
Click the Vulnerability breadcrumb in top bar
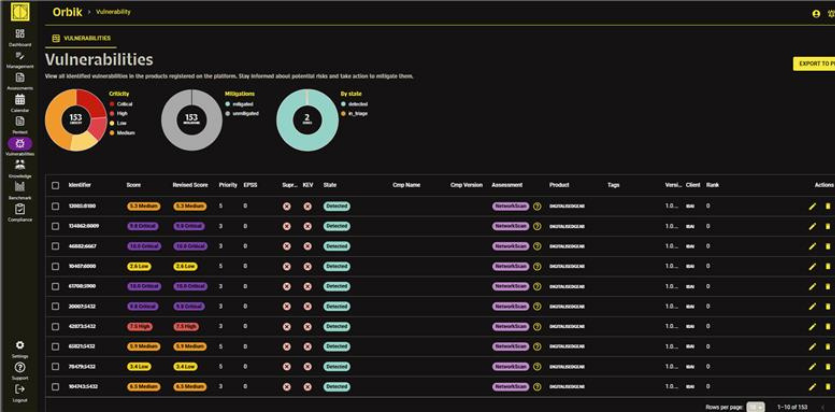[113, 12]
